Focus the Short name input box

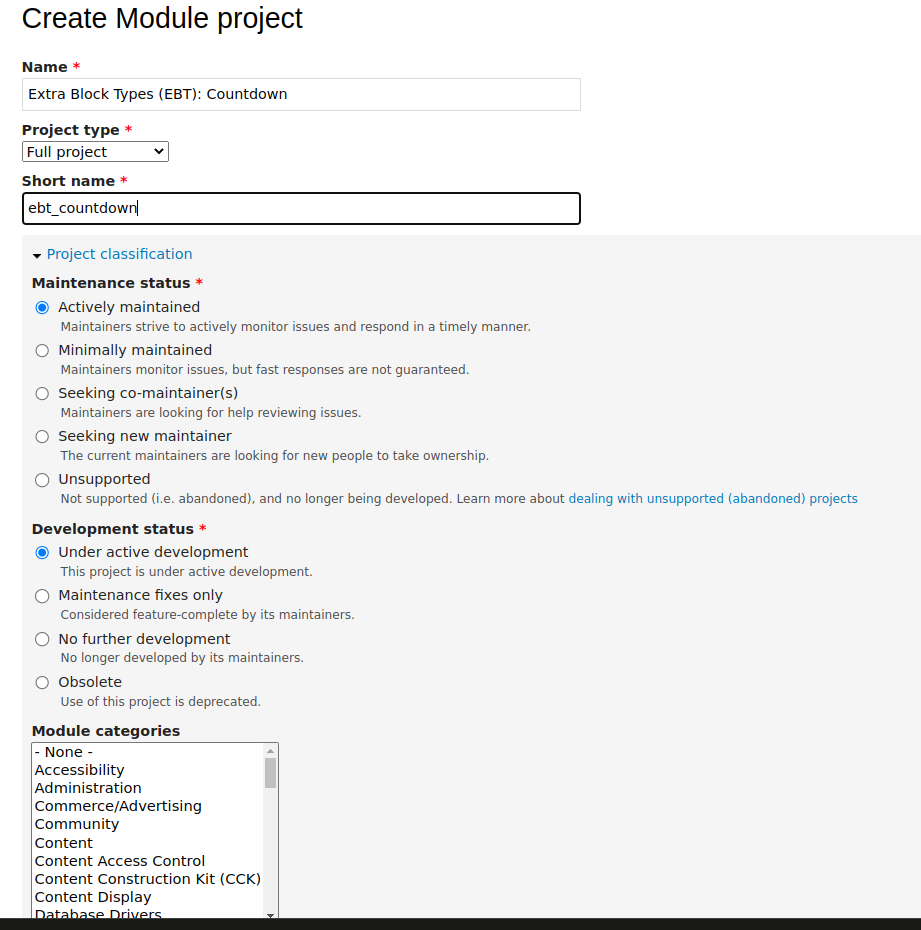click(x=300, y=208)
